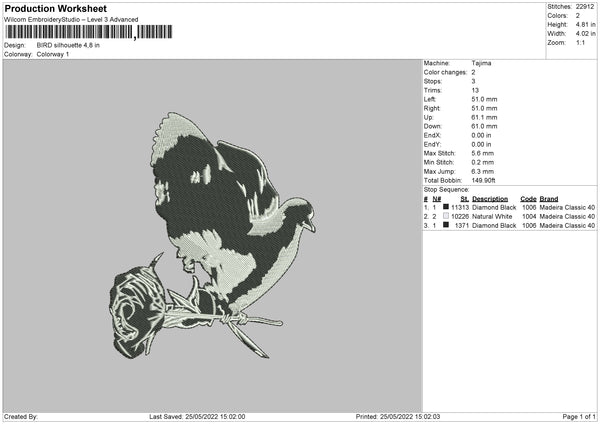
Task: Select the stitch count '22912'
Action: coord(585,7)
